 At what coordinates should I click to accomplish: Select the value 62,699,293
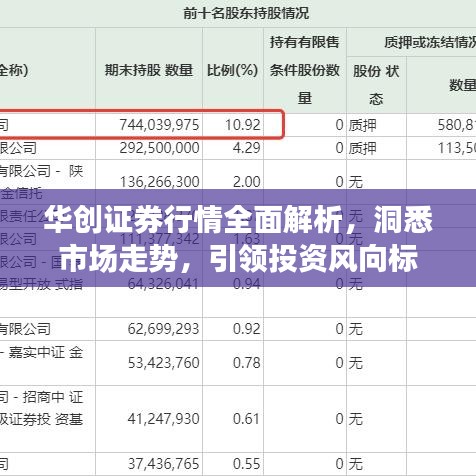click(163, 329)
